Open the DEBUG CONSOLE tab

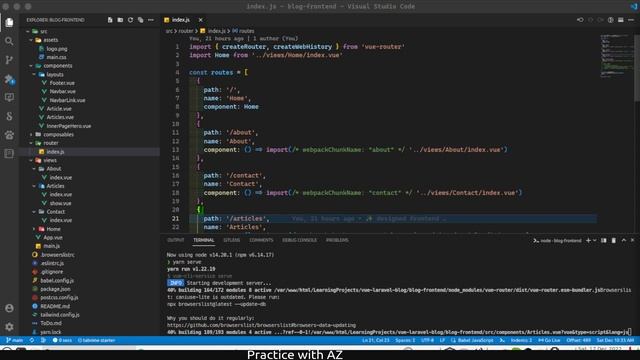(x=299, y=240)
